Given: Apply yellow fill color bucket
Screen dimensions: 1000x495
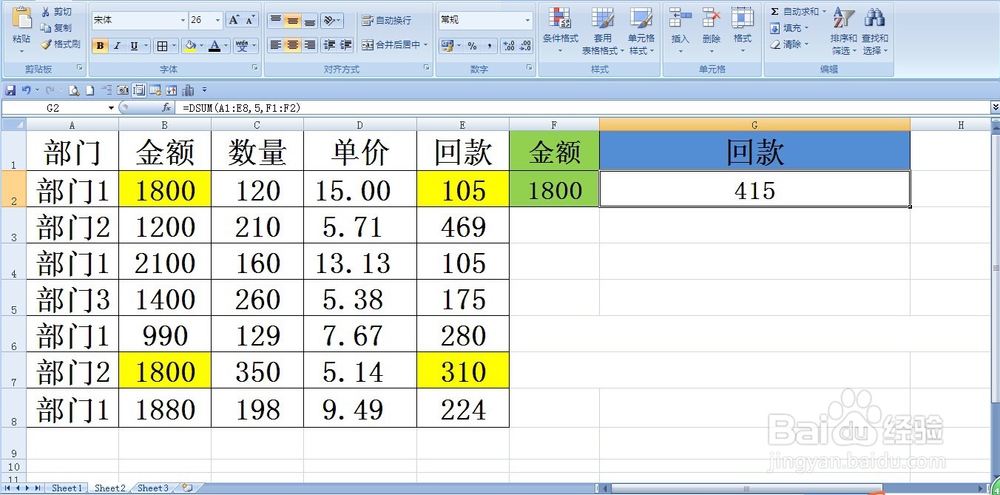Looking at the screenshot, I should click(189, 46).
